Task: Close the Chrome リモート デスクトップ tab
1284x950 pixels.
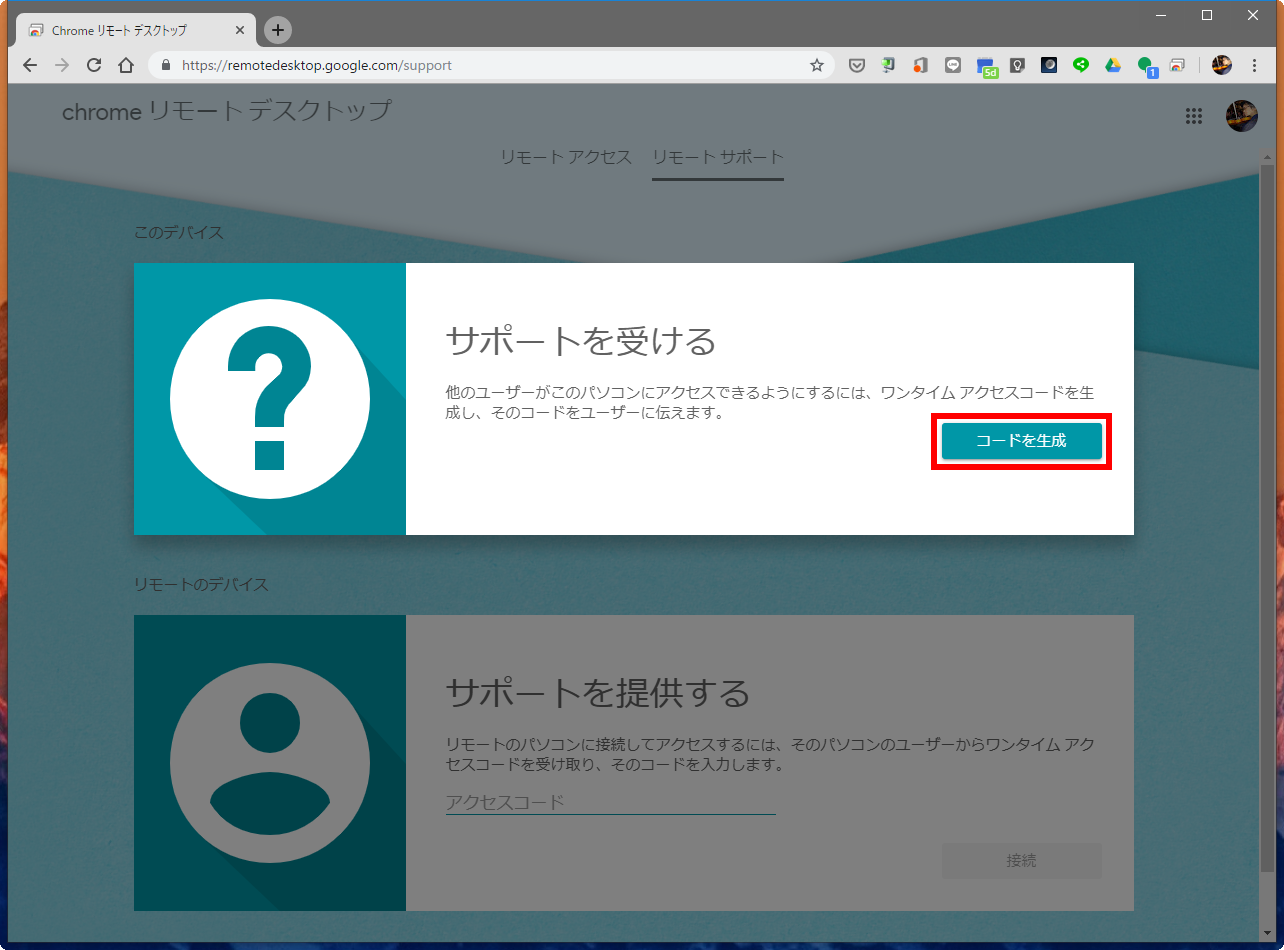Action: (x=240, y=30)
